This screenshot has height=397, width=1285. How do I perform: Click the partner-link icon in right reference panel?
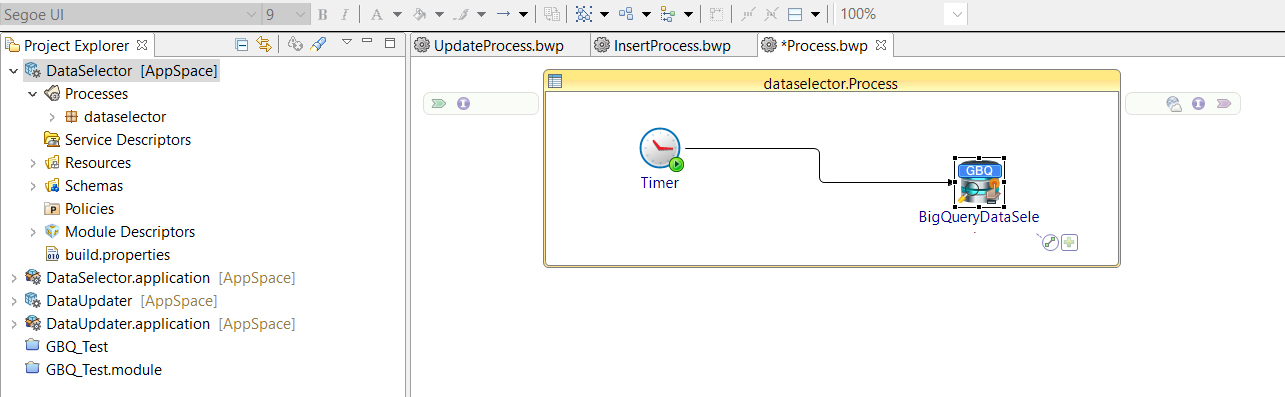(x=1174, y=103)
